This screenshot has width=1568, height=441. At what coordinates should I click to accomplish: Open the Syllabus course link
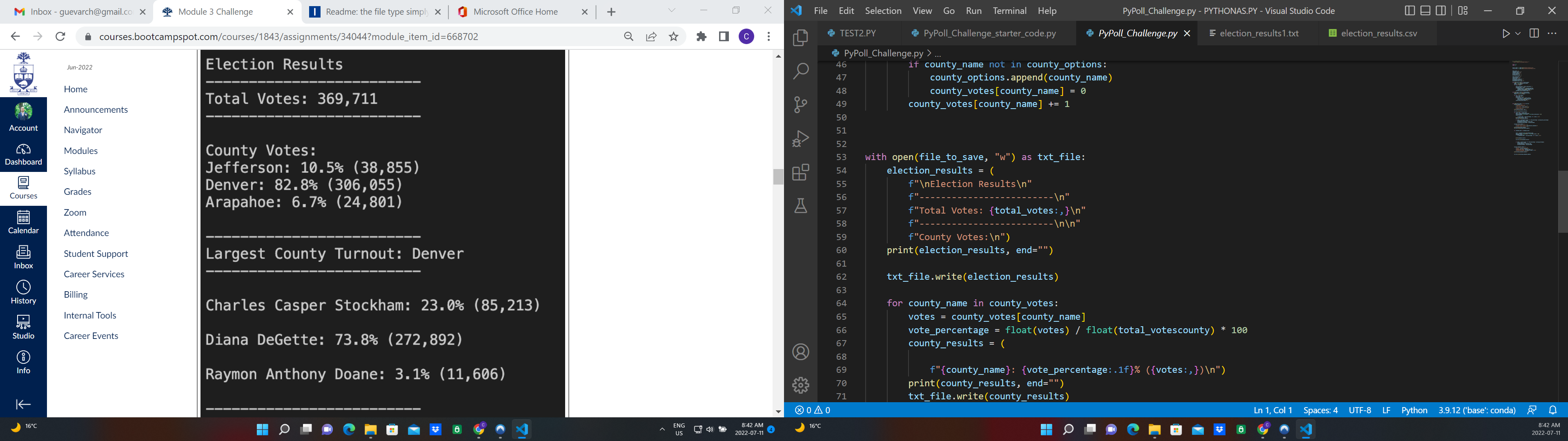point(80,171)
